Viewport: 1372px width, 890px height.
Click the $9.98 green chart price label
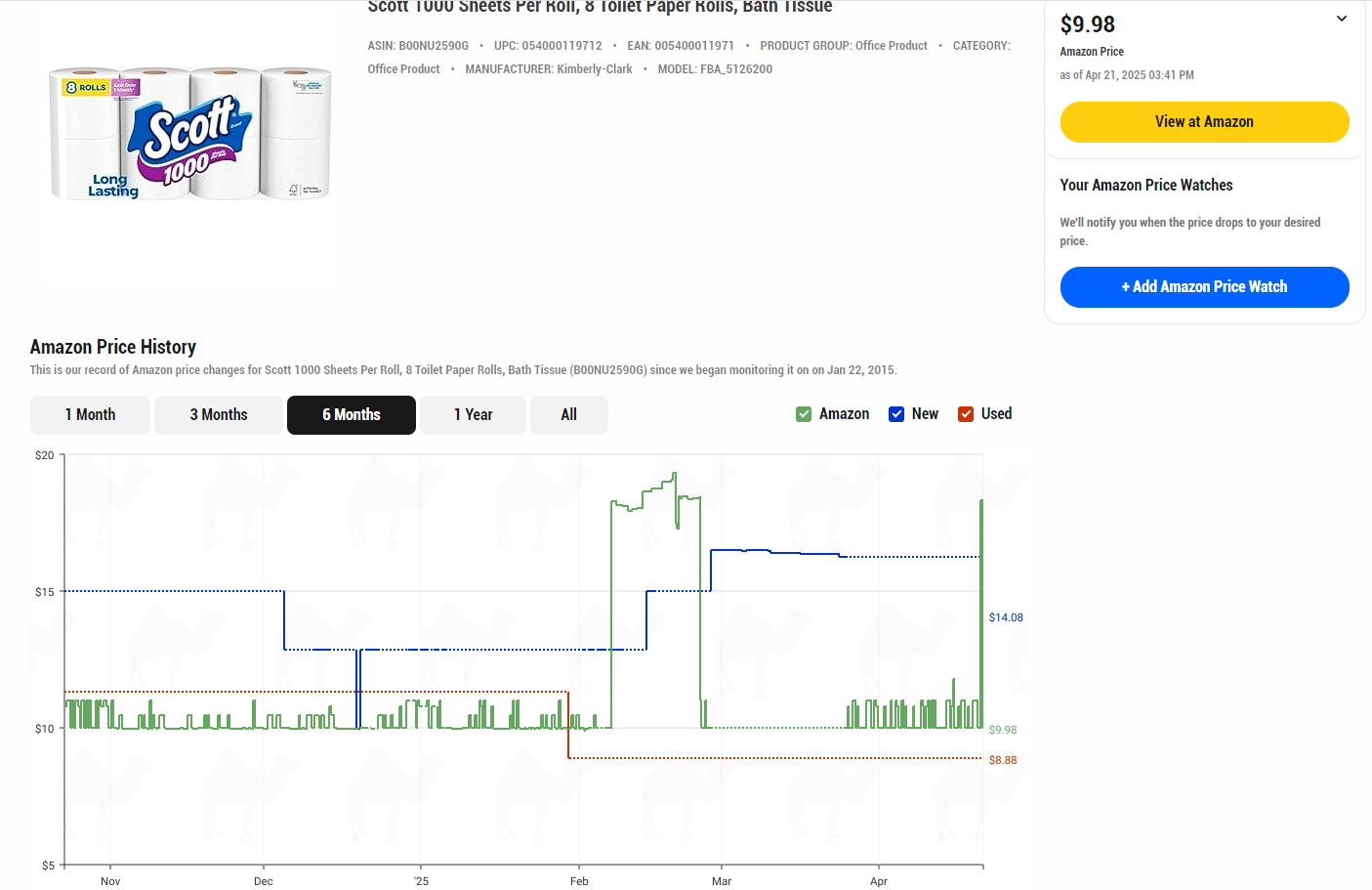[x=1003, y=730]
